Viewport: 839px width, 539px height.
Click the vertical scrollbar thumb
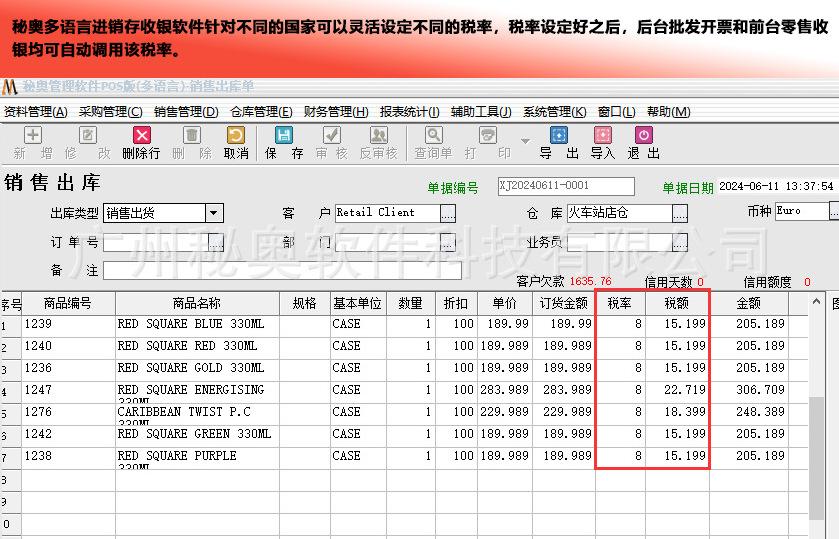tap(816, 458)
